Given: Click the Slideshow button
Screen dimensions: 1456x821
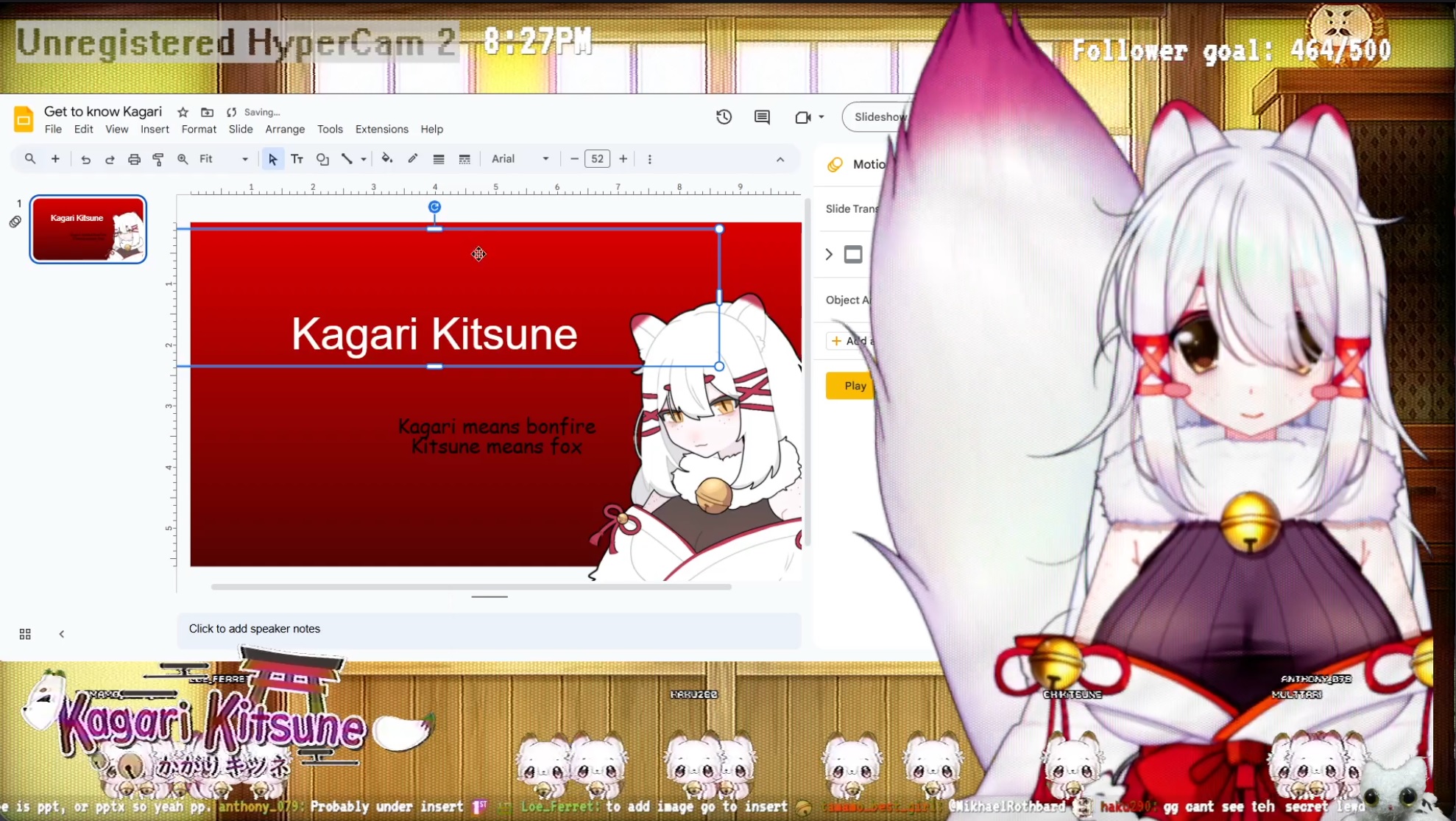Looking at the screenshot, I should (880, 117).
